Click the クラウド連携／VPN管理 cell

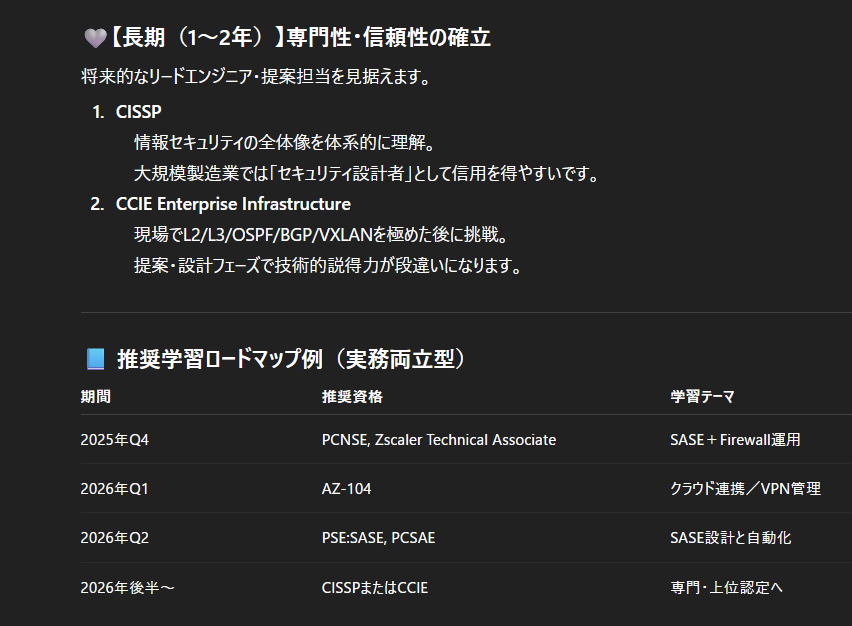[745, 489]
